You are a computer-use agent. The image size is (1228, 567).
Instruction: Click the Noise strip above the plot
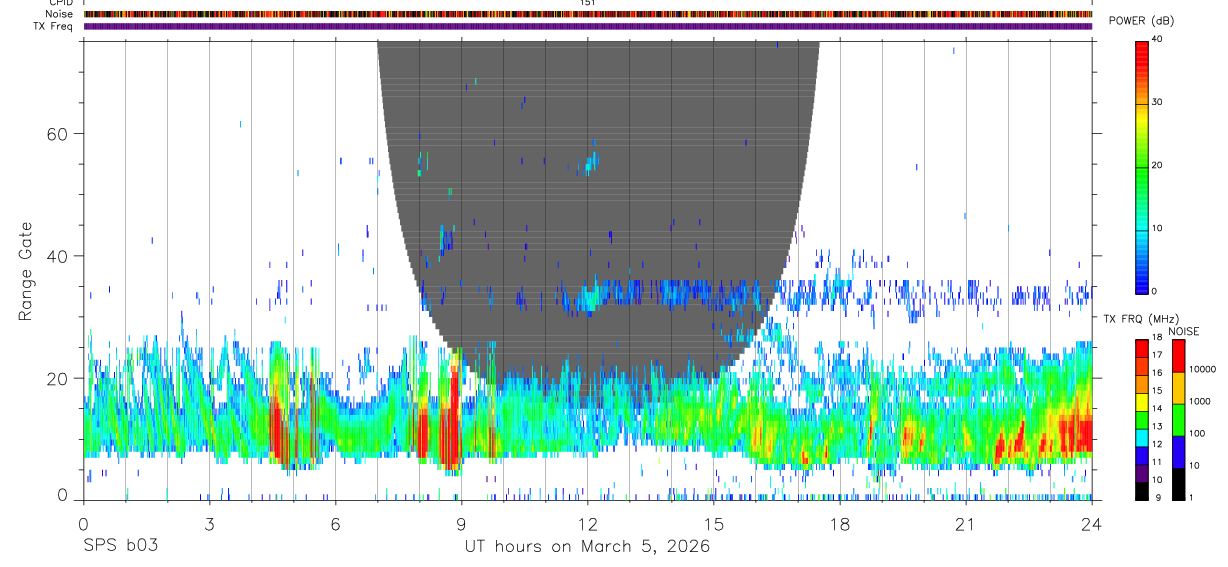(588, 15)
